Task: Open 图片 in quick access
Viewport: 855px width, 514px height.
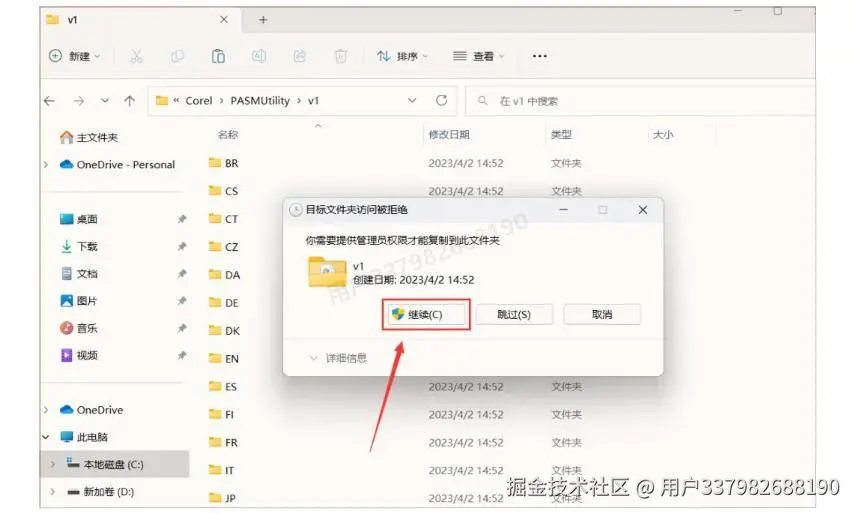Action: (79, 301)
